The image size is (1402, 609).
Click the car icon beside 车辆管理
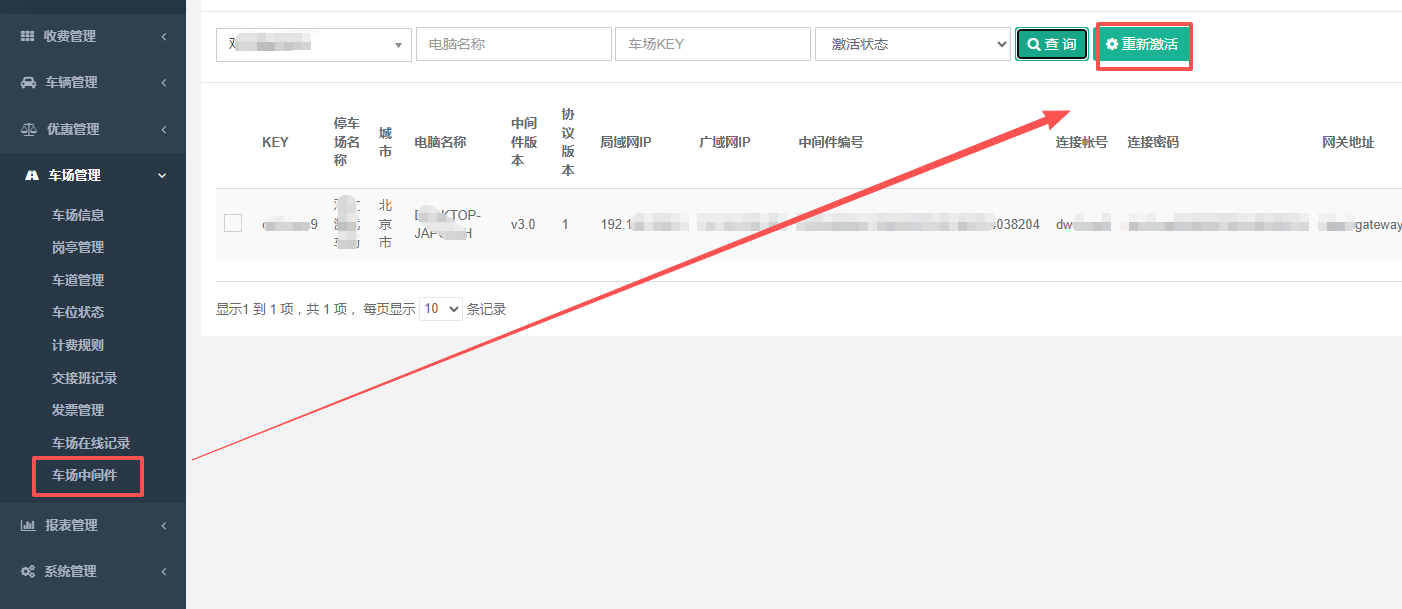tap(28, 82)
